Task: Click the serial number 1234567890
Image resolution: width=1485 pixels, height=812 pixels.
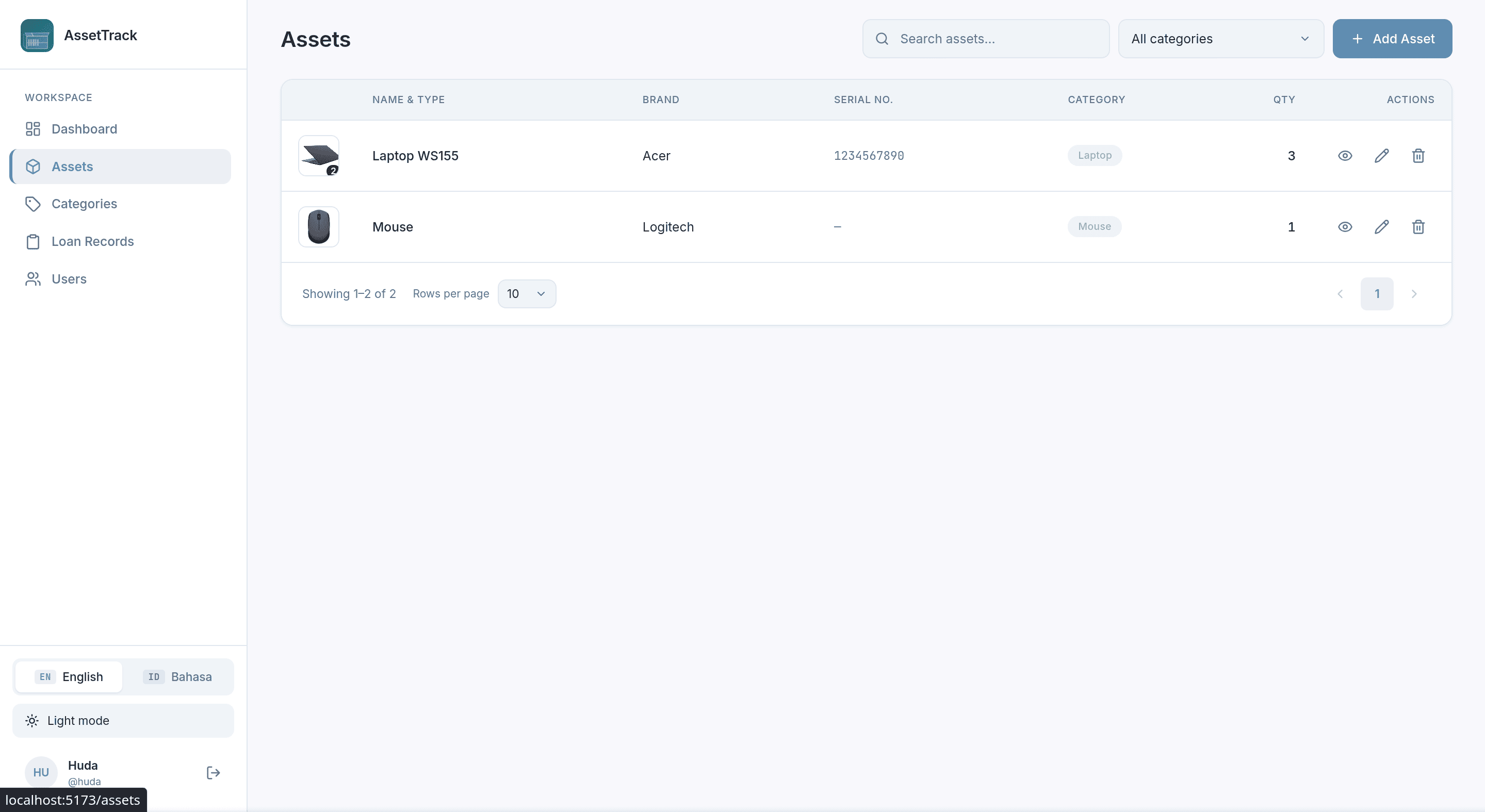Action: pyautogui.click(x=869, y=156)
